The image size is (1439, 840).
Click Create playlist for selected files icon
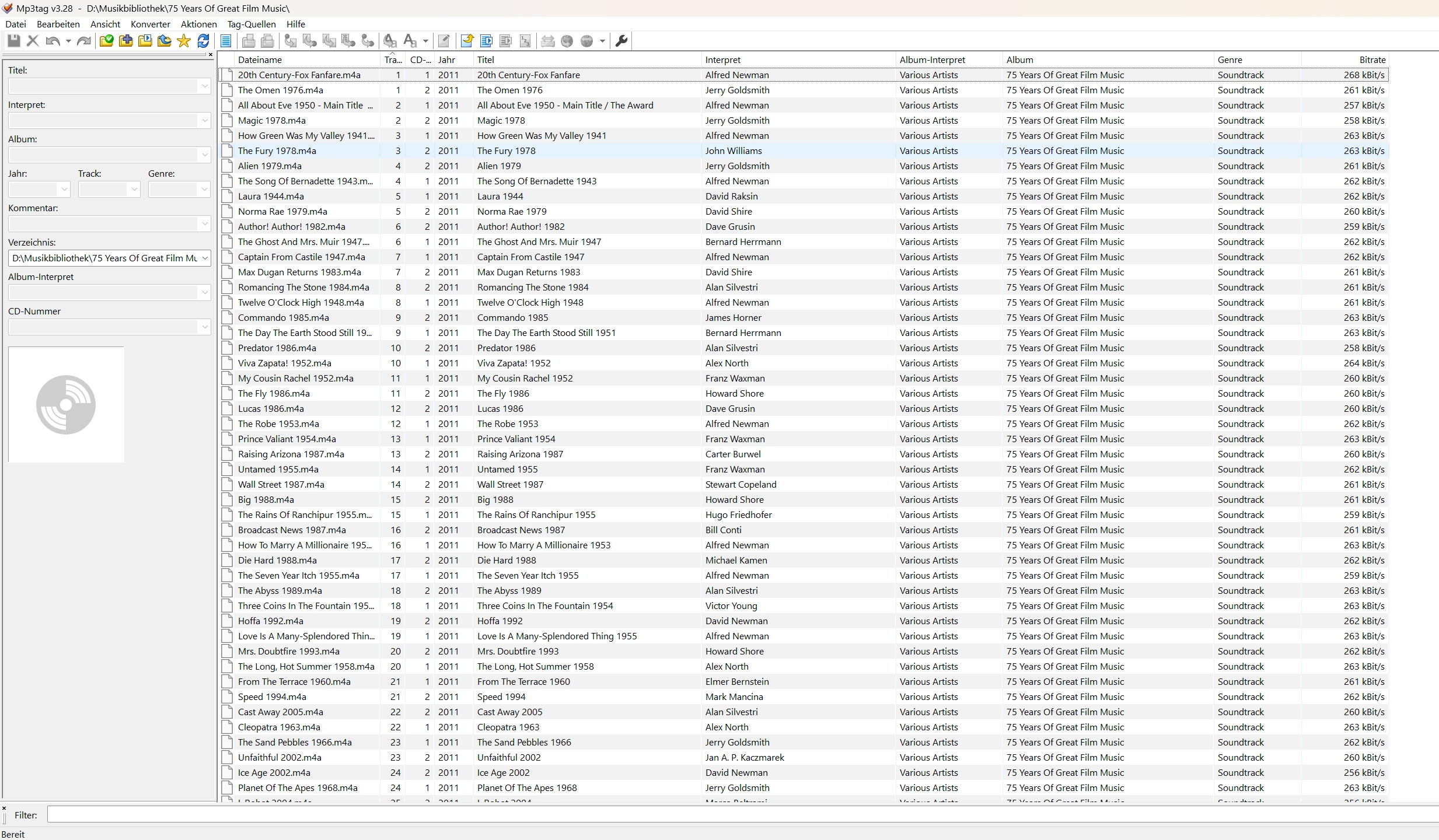click(x=506, y=41)
